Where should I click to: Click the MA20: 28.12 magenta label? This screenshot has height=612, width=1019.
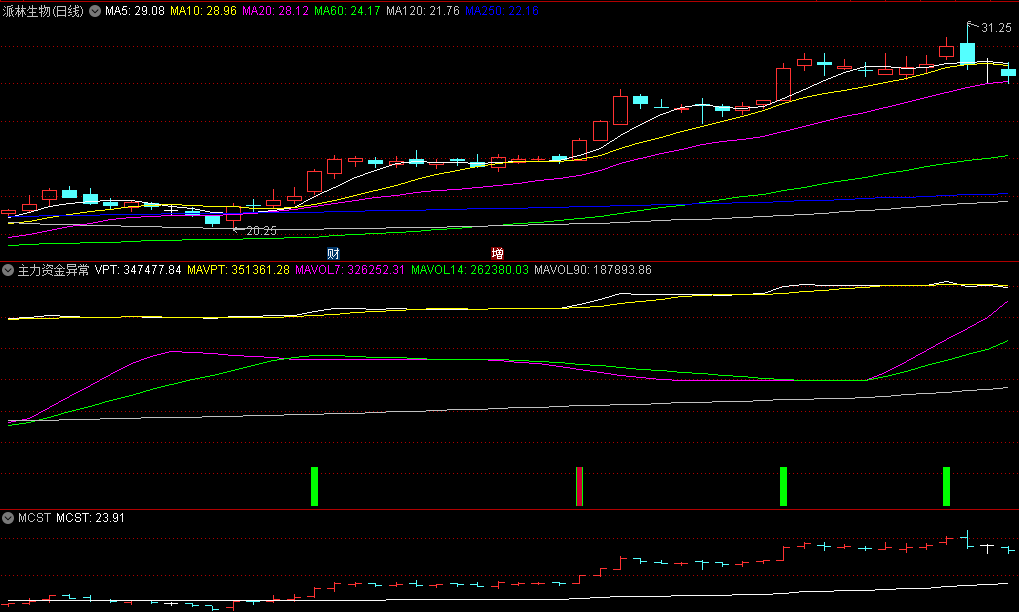[x=276, y=11]
